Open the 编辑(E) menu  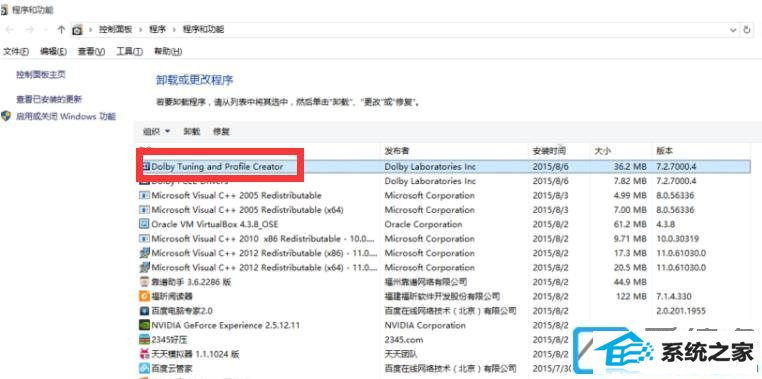(53, 51)
